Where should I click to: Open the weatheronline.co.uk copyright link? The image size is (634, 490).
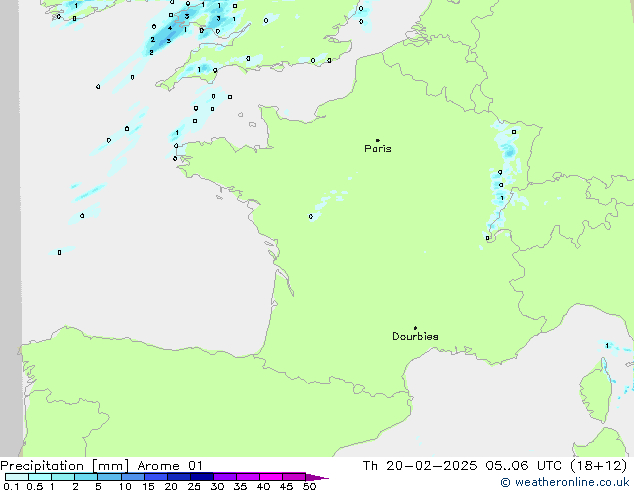point(565,482)
